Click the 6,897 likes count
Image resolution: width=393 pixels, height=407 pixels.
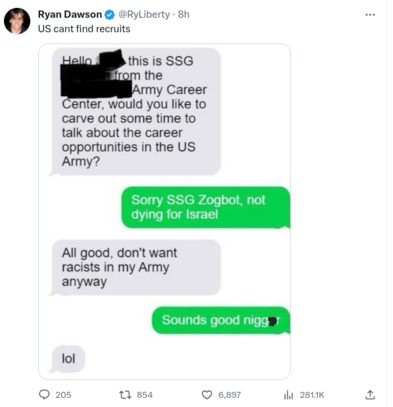pyautogui.click(x=230, y=395)
